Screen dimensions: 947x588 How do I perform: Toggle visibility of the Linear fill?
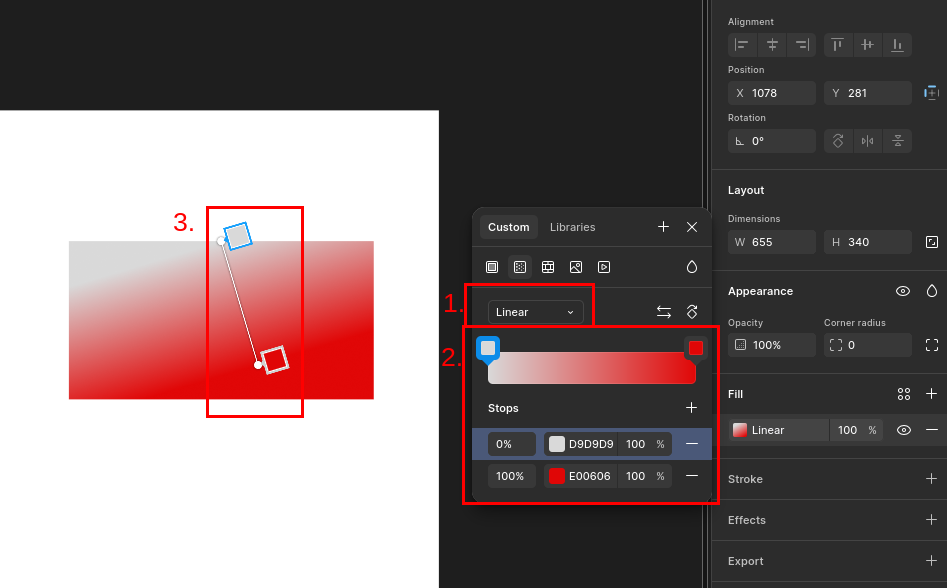904,430
